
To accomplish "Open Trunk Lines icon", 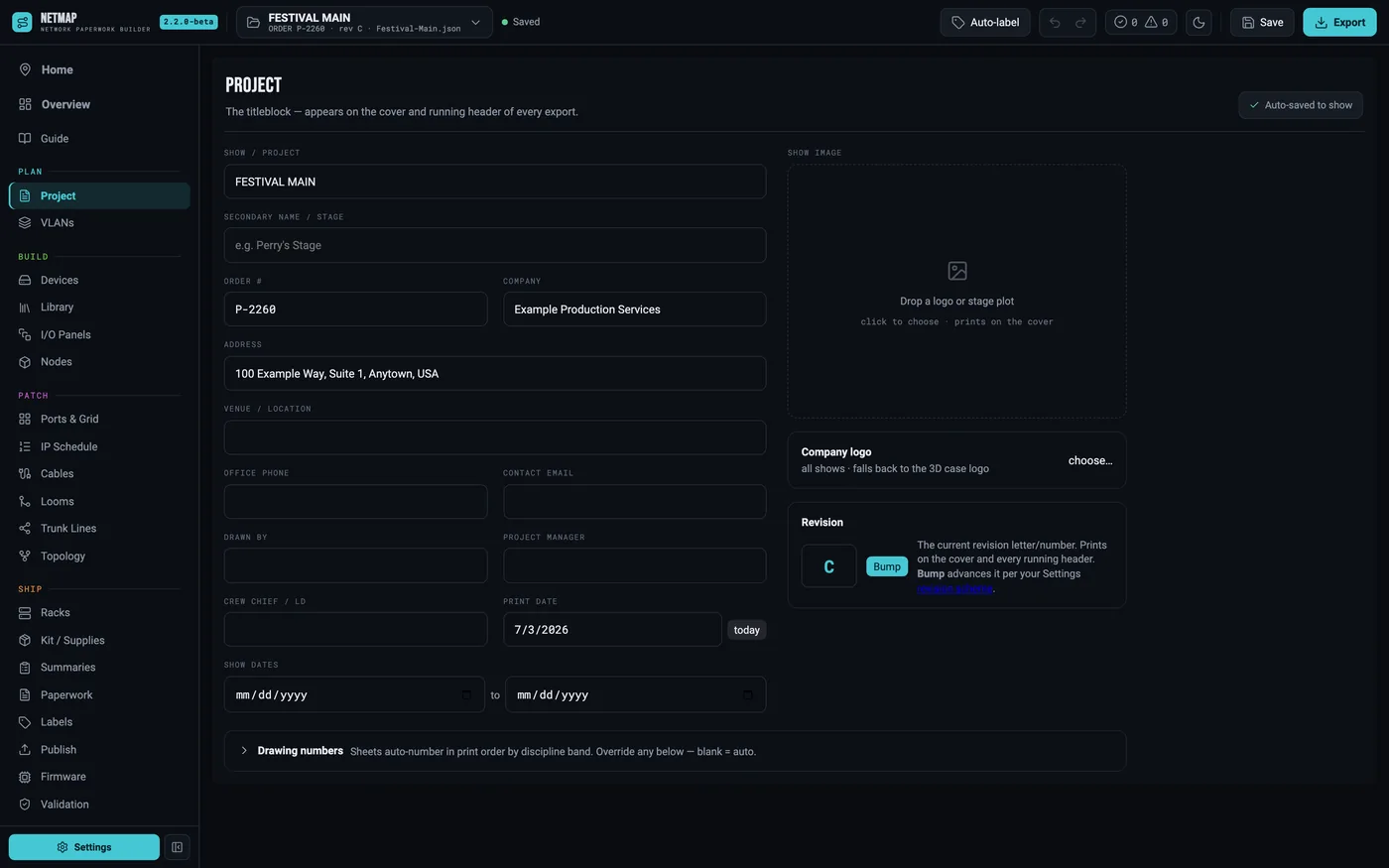I will click(x=25, y=529).
